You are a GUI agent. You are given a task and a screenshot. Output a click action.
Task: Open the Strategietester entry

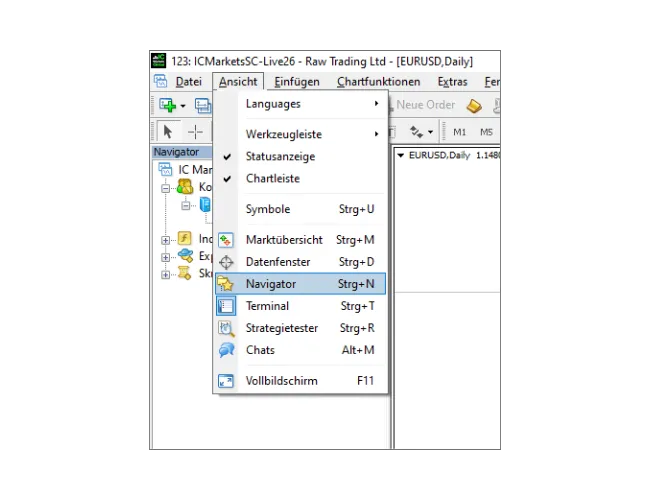[301, 328]
